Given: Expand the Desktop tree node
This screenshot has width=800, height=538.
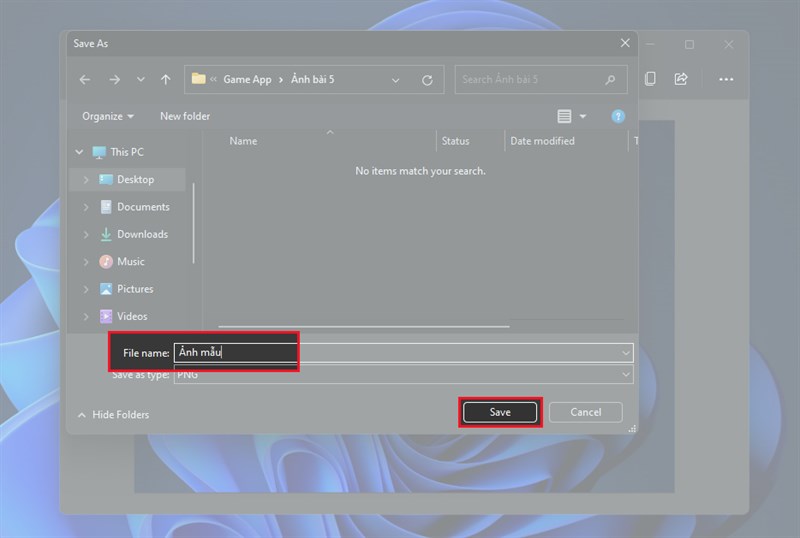Looking at the screenshot, I should (86, 180).
